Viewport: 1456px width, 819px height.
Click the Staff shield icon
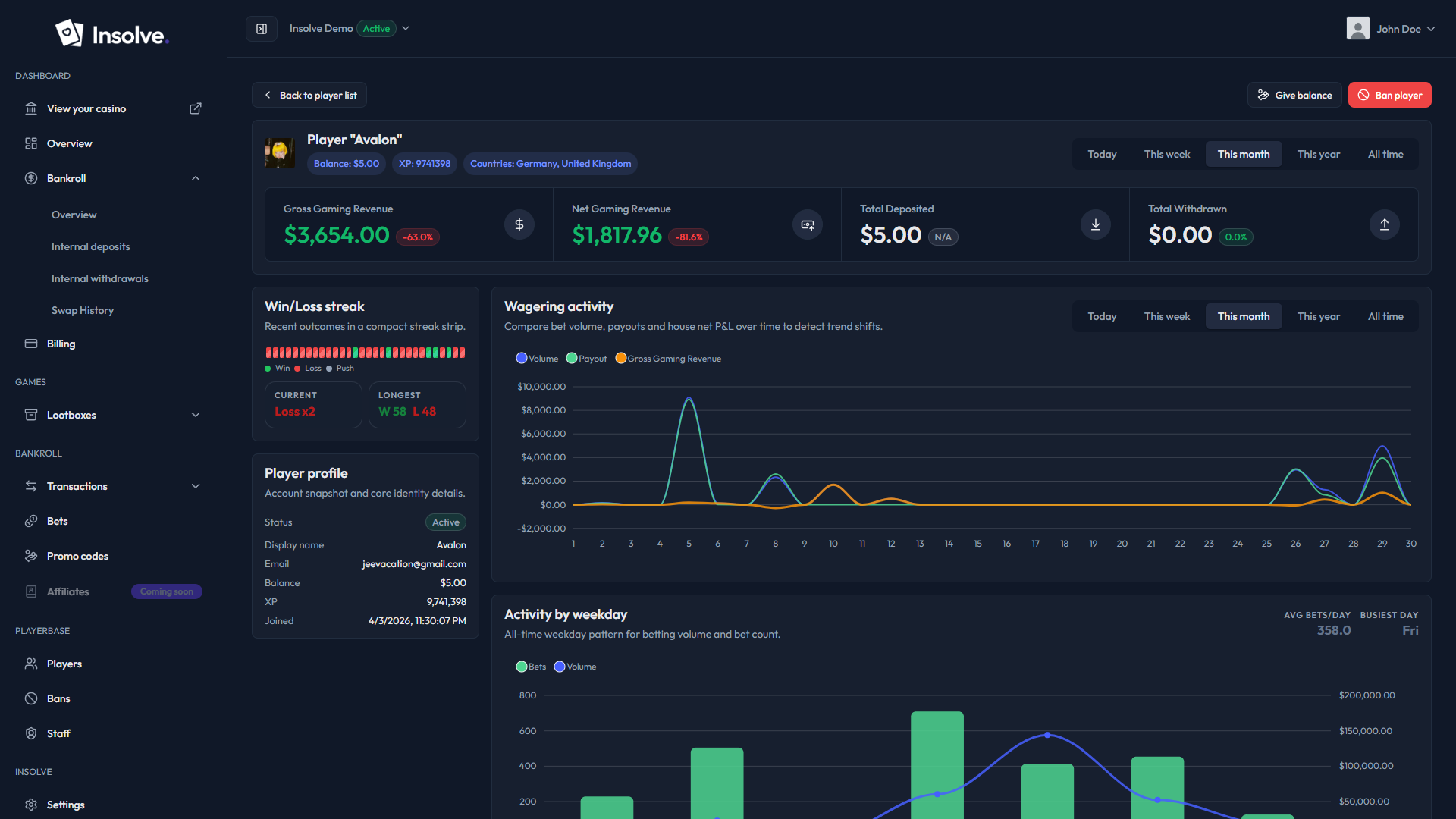(31, 733)
